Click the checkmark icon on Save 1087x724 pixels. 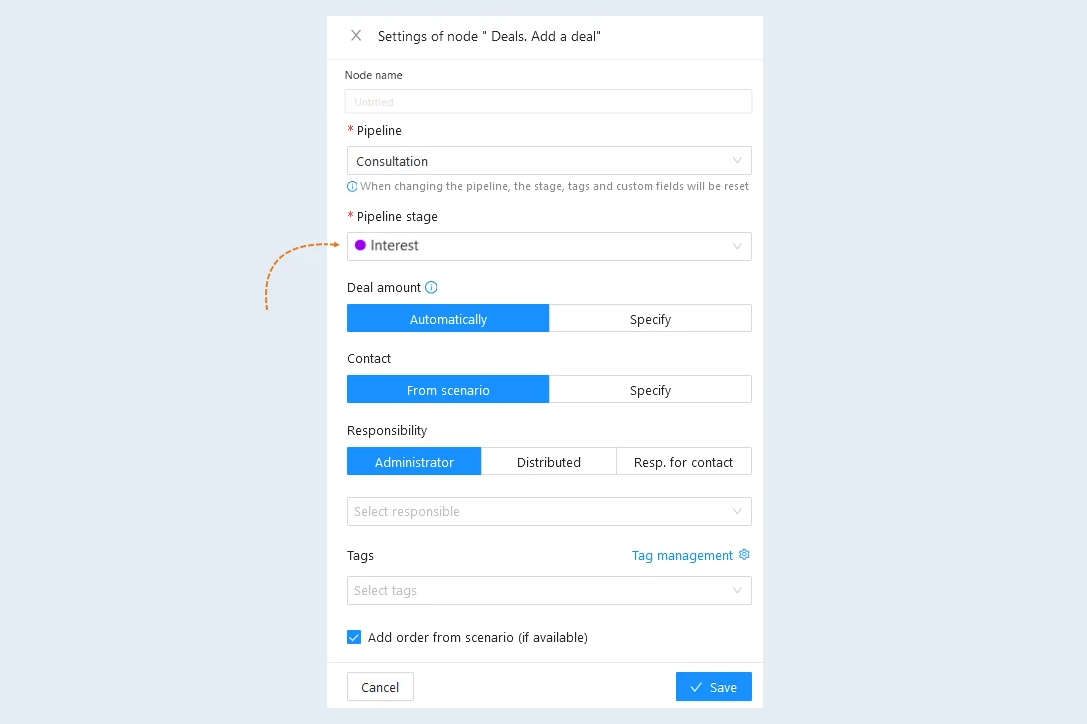coord(696,687)
